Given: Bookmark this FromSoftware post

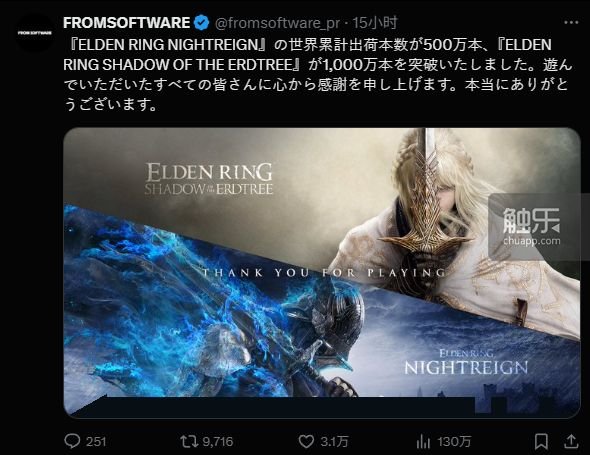Looking at the screenshot, I should tap(541, 441).
